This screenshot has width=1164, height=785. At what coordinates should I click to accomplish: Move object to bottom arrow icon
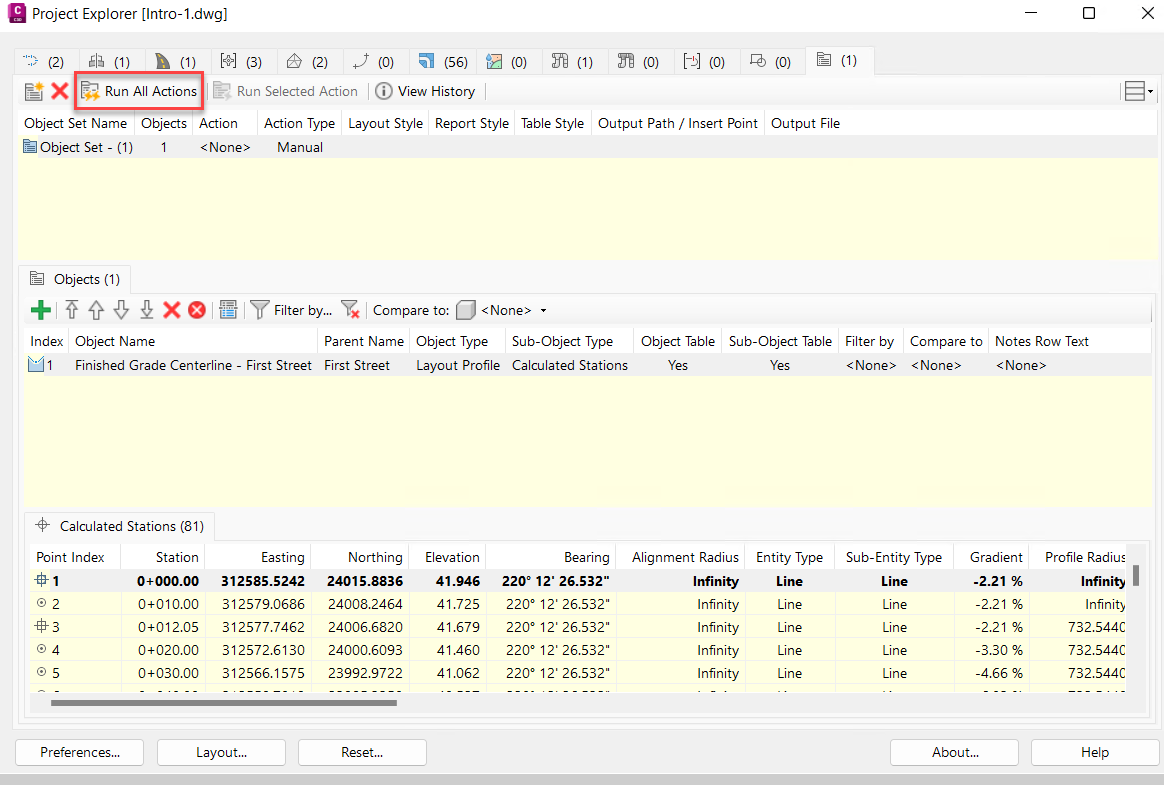coord(147,310)
